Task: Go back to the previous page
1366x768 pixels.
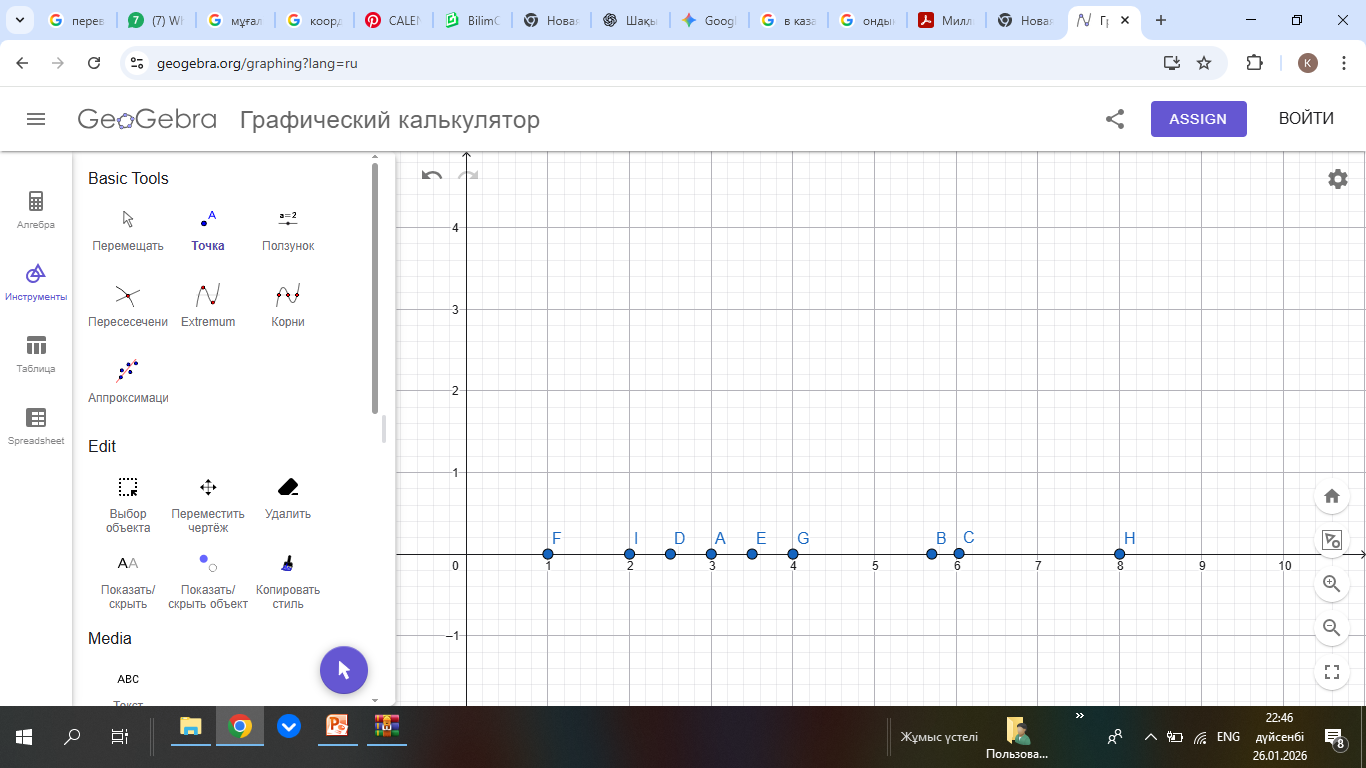Action: [x=22, y=63]
